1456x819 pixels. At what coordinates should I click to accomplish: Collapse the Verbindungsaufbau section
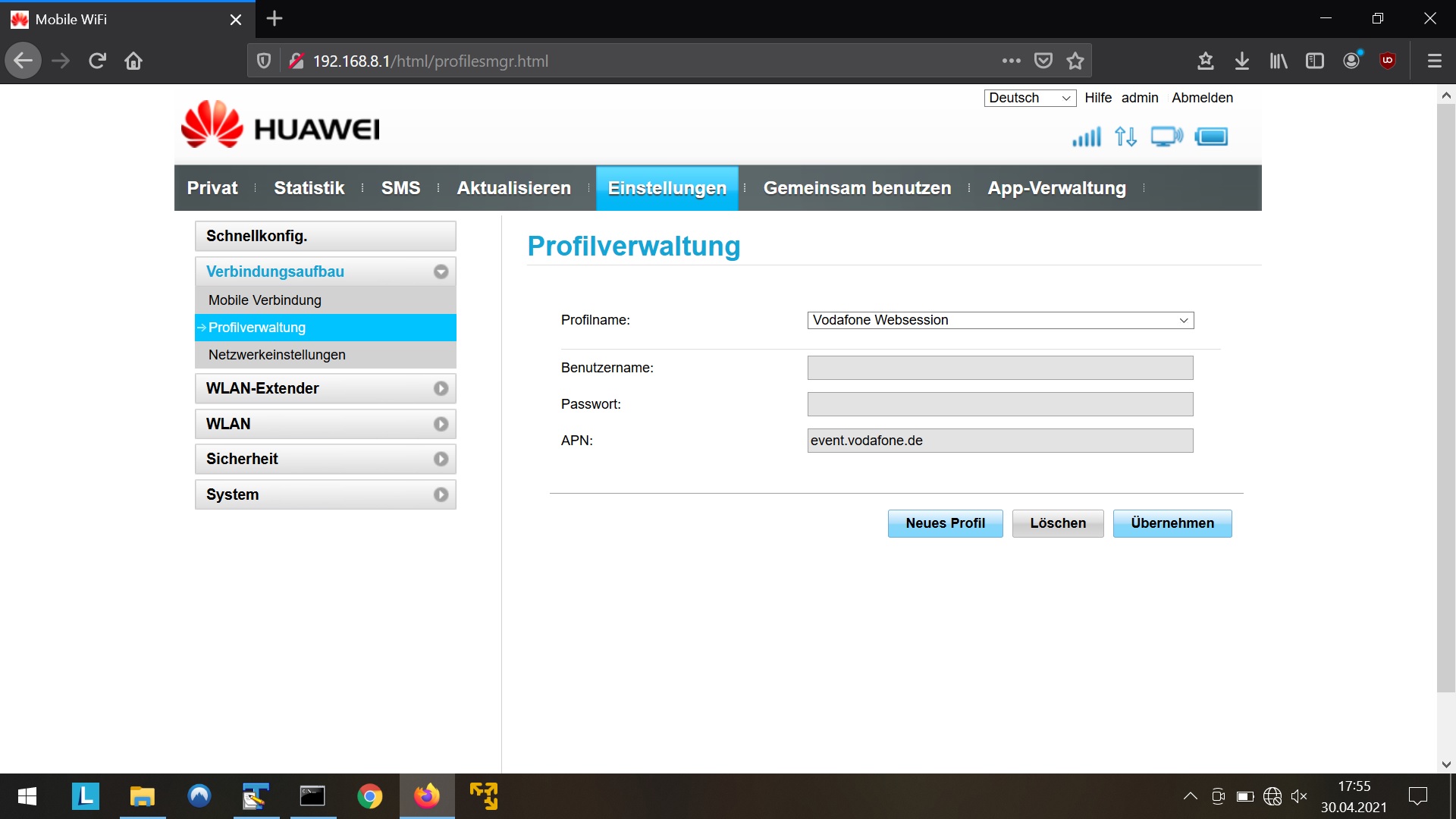point(325,271)
